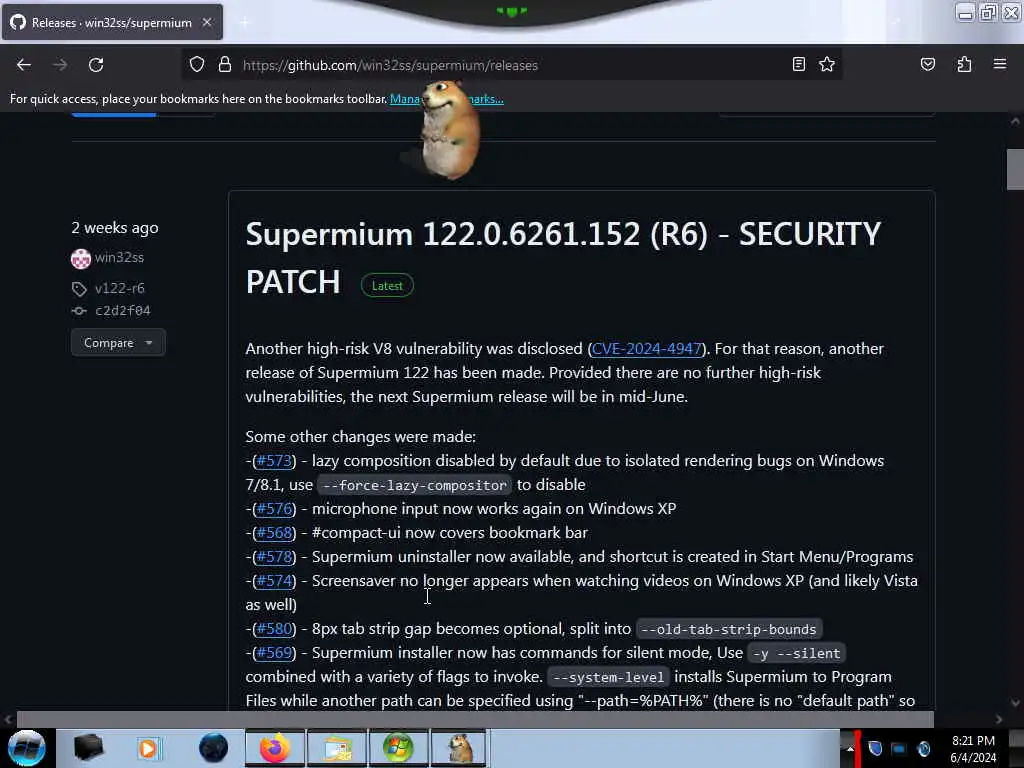Switch to Firefox in the taskbar
The width and height of the screenshot is (1024, 768).
[274, 748]
